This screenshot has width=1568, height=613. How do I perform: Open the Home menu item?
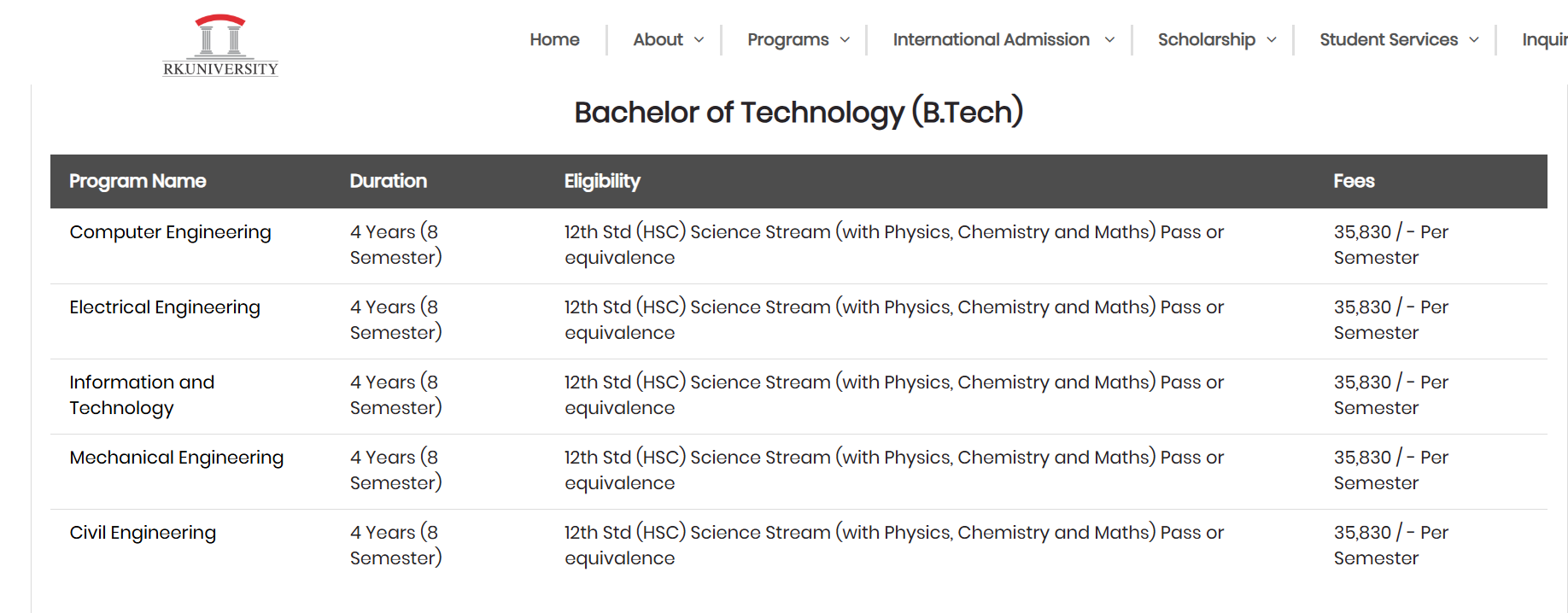(x=554, y=39)
